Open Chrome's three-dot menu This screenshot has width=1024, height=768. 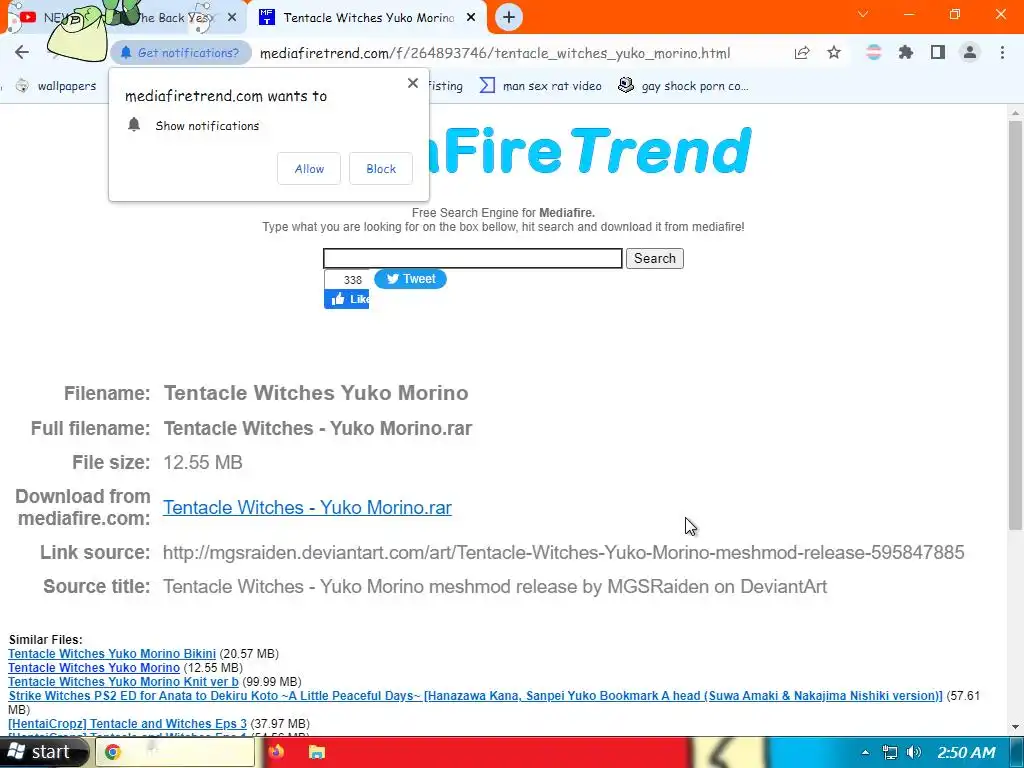(1002, 53)
